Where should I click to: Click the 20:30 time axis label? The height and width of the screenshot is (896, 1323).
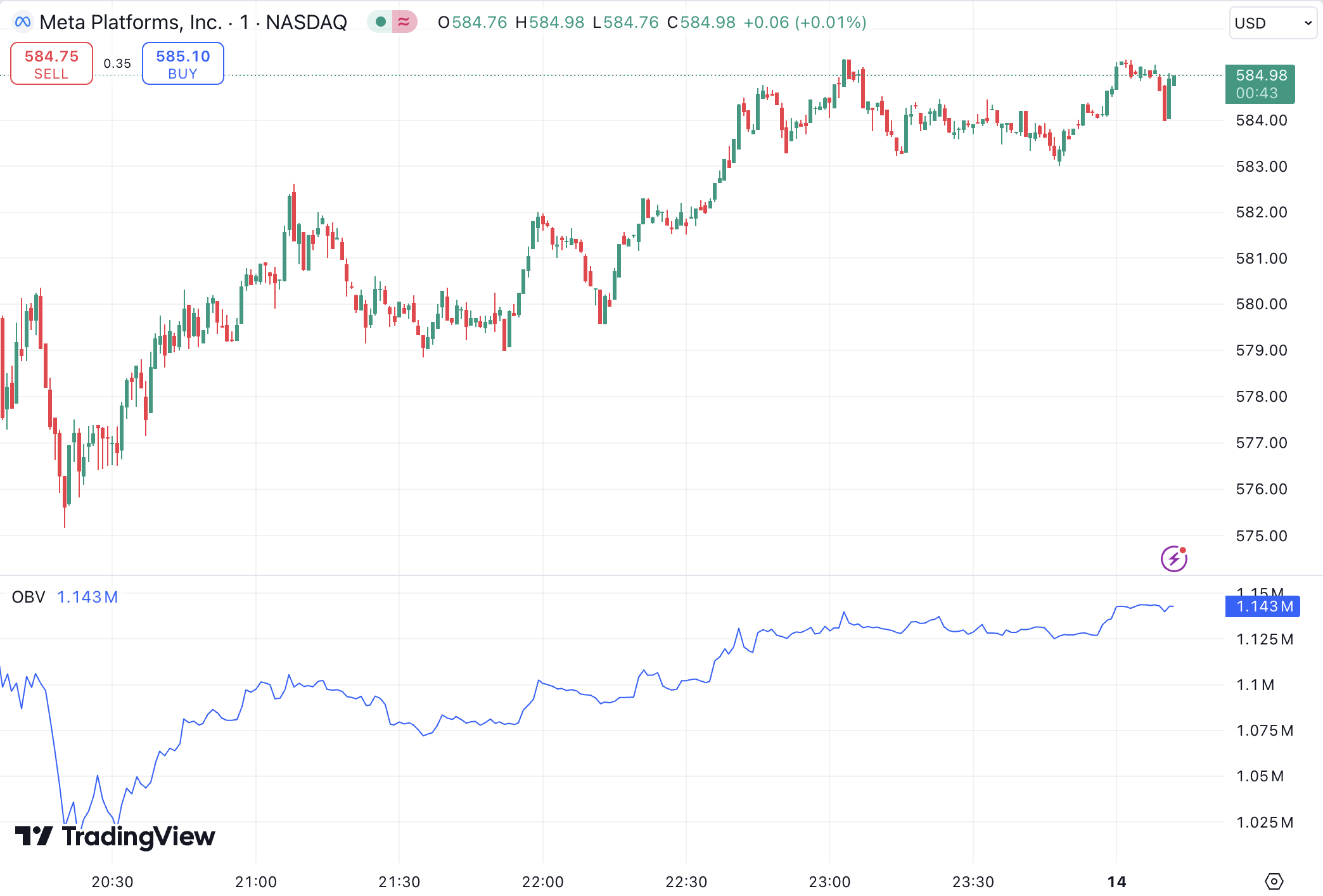pyautogui.click(x=112, y=881)
